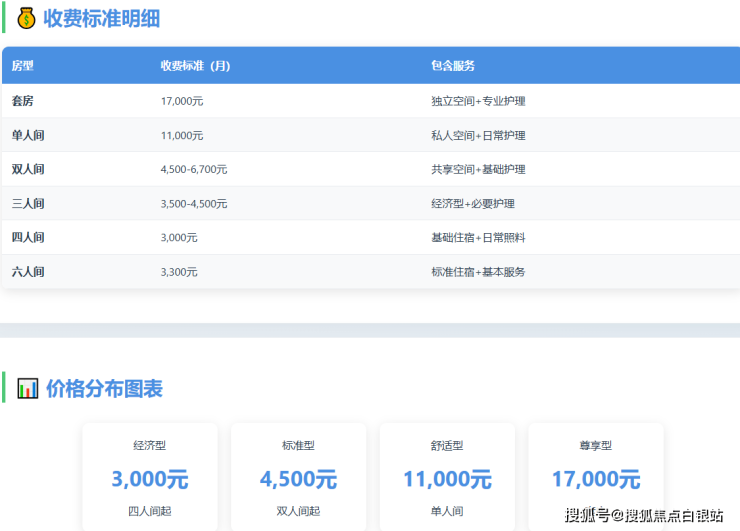Screen dimensions: 740x531
Task: Select the 双人间 row label
Action: [x=28, y=169]
